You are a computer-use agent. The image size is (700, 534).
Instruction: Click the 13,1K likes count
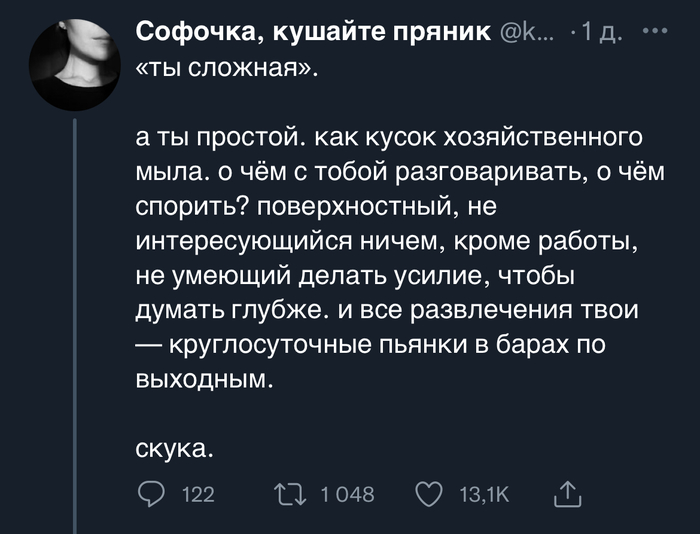483,495
